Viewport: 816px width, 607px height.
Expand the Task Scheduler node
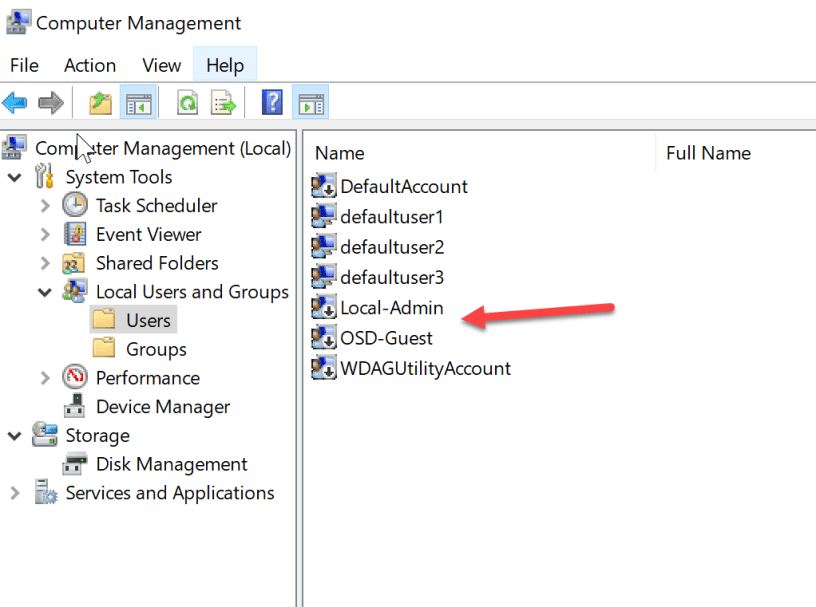tap(45, 206)
